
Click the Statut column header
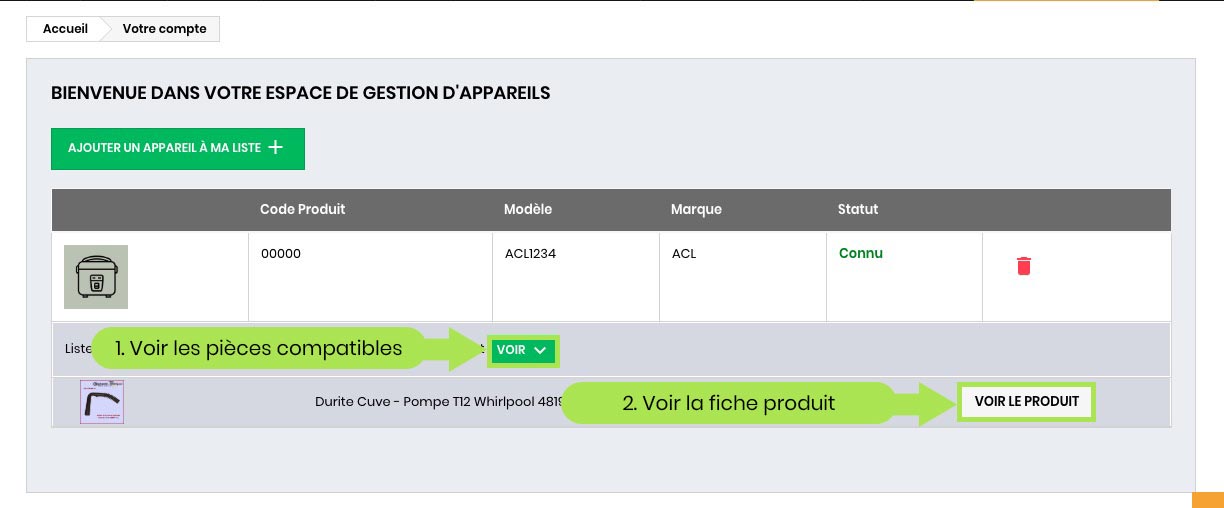[x=858, y=210]
